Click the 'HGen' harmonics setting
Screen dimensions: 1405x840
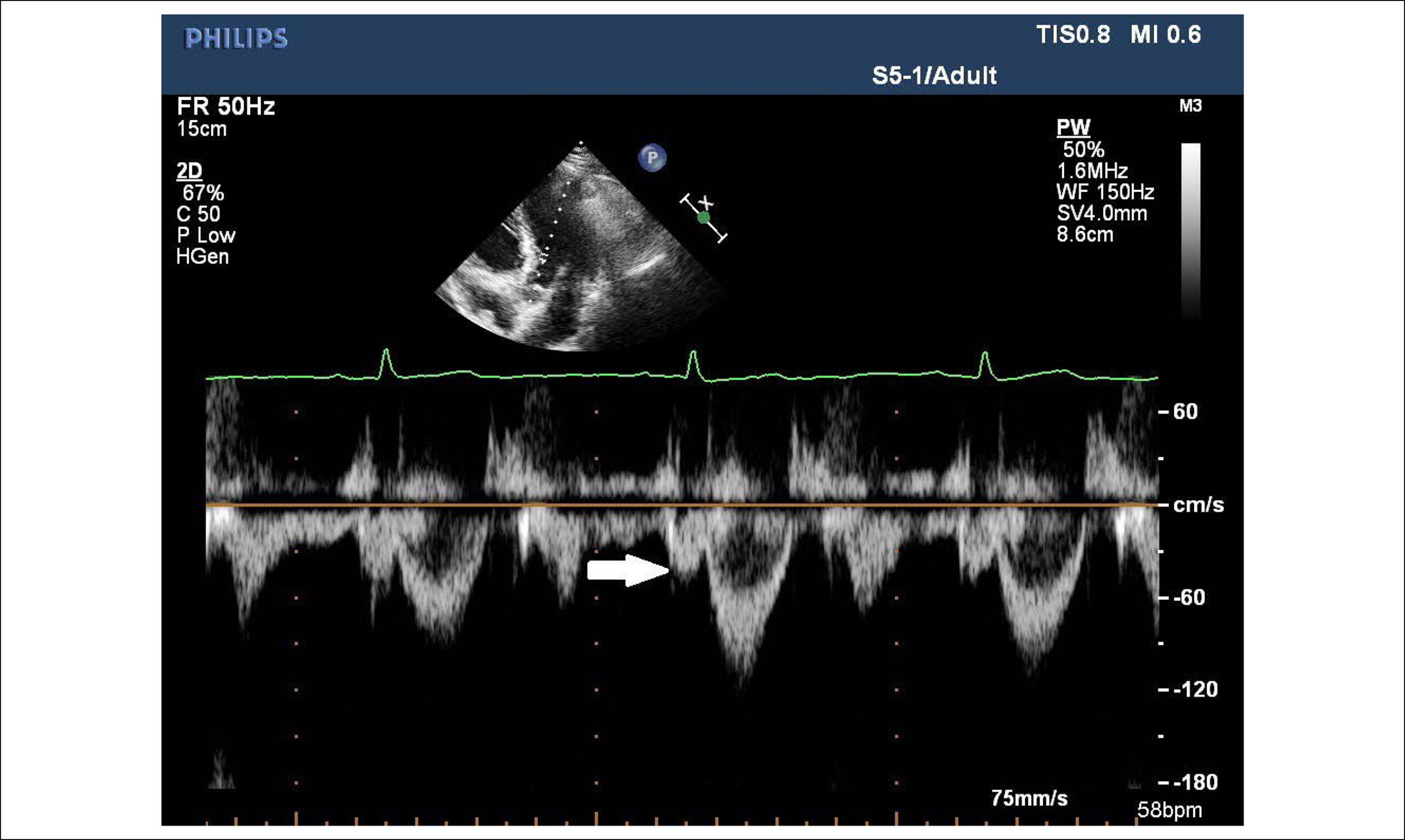point(203,257)
